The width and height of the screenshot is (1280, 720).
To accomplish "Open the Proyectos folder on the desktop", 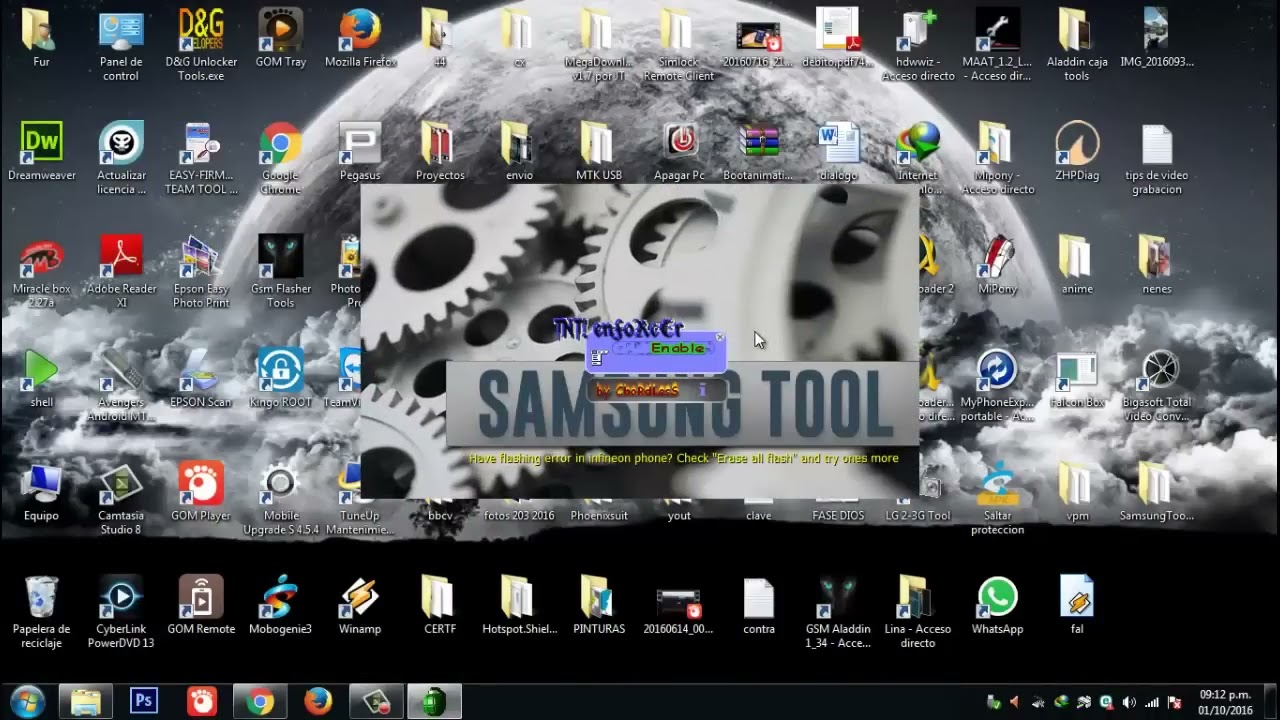I will (x=440, y=153).
